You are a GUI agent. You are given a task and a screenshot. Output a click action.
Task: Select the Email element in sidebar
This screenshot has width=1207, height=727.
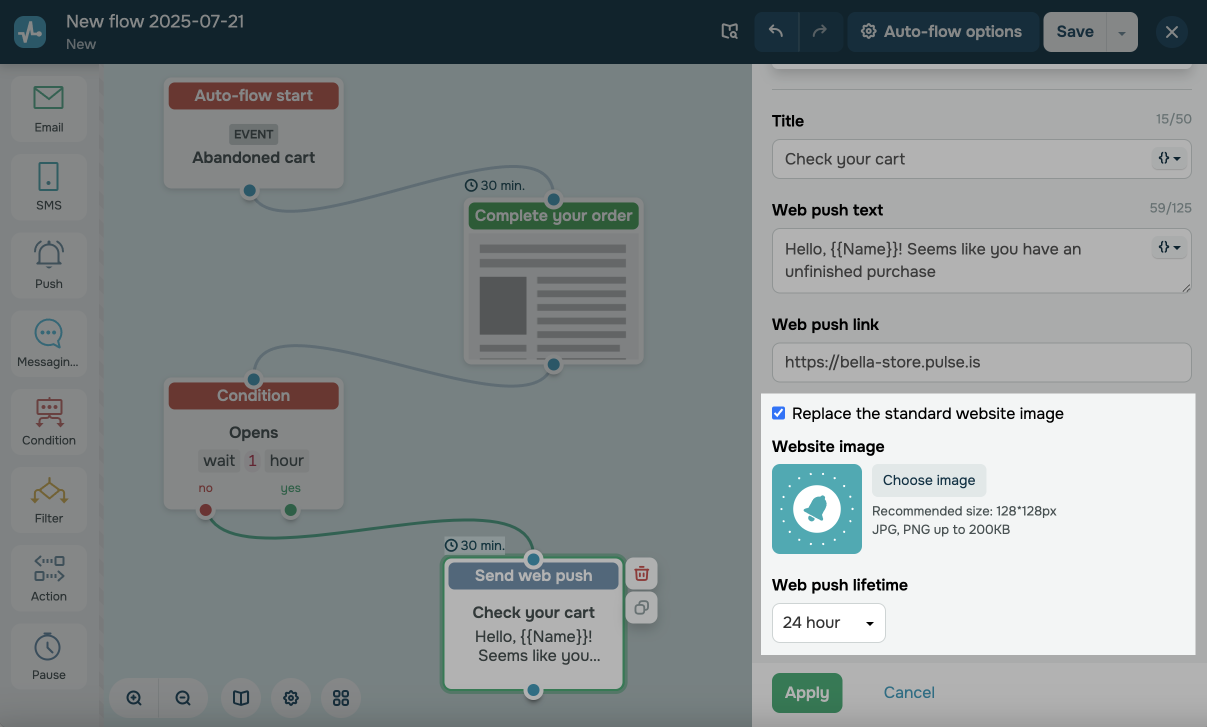[x=48, y=108]
